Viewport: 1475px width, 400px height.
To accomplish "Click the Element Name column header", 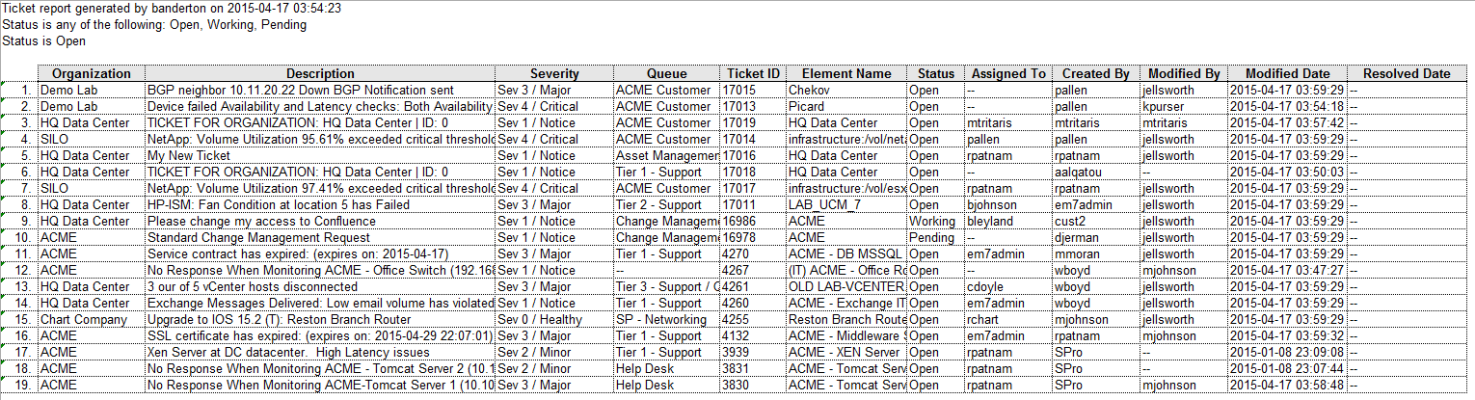I will pos(846,74).
